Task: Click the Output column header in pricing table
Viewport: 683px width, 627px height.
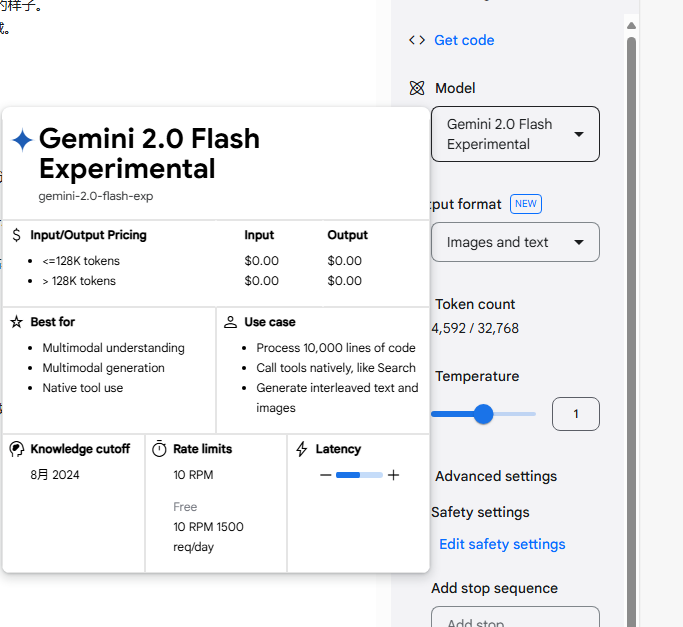Action: tap(348, 235)
